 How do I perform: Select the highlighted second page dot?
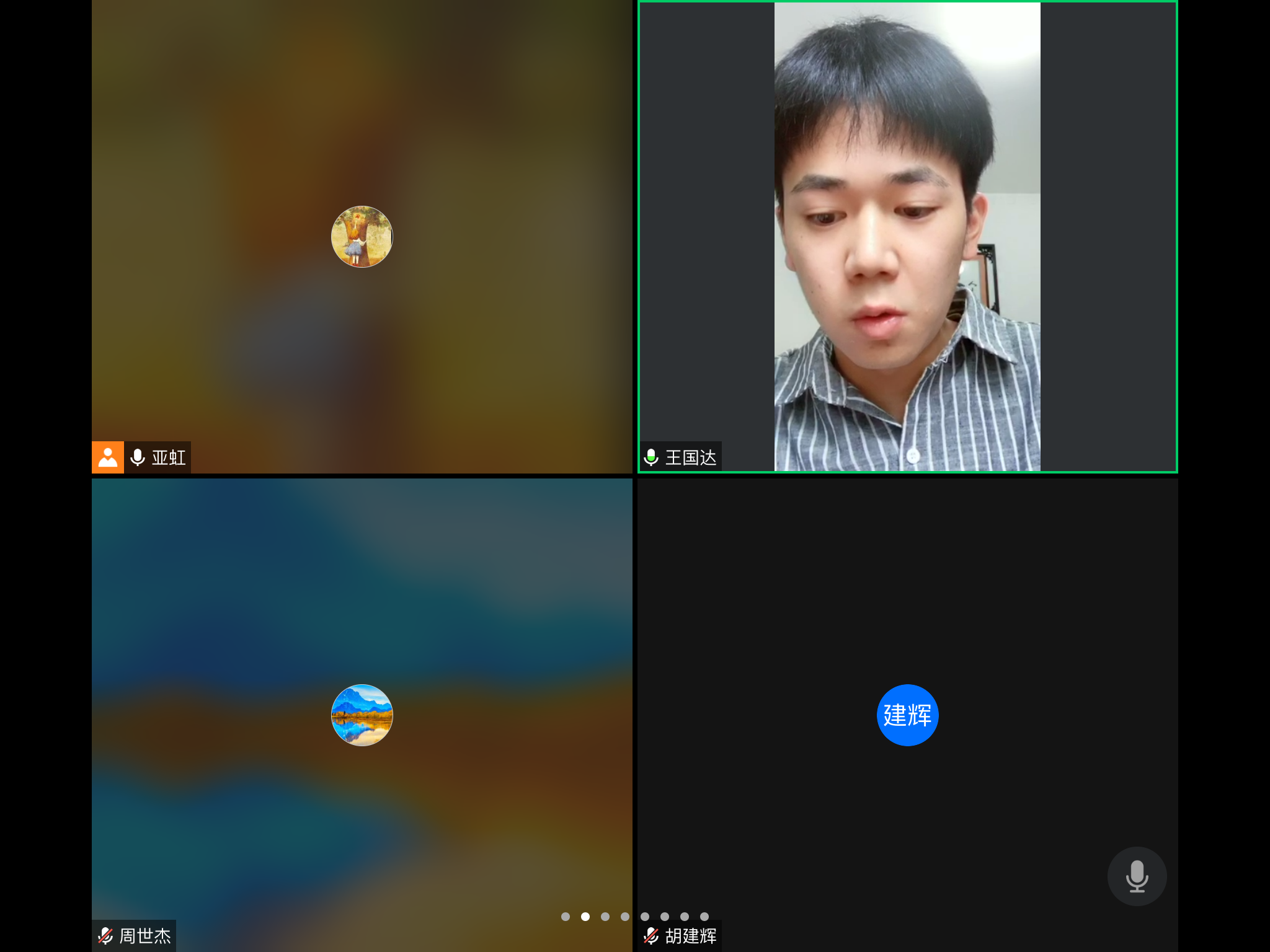585,917
